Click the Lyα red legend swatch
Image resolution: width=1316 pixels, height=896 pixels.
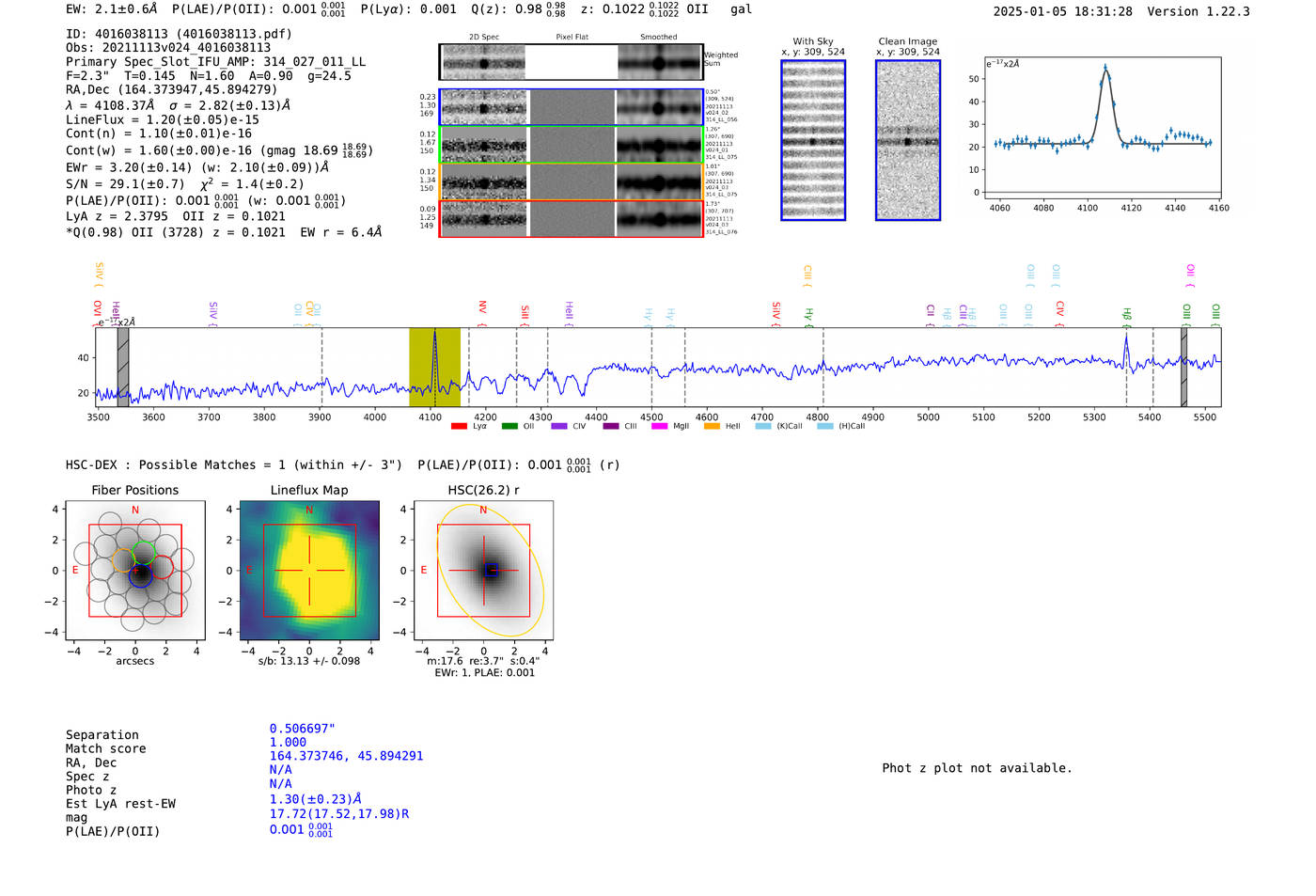[x=459, y=427]
